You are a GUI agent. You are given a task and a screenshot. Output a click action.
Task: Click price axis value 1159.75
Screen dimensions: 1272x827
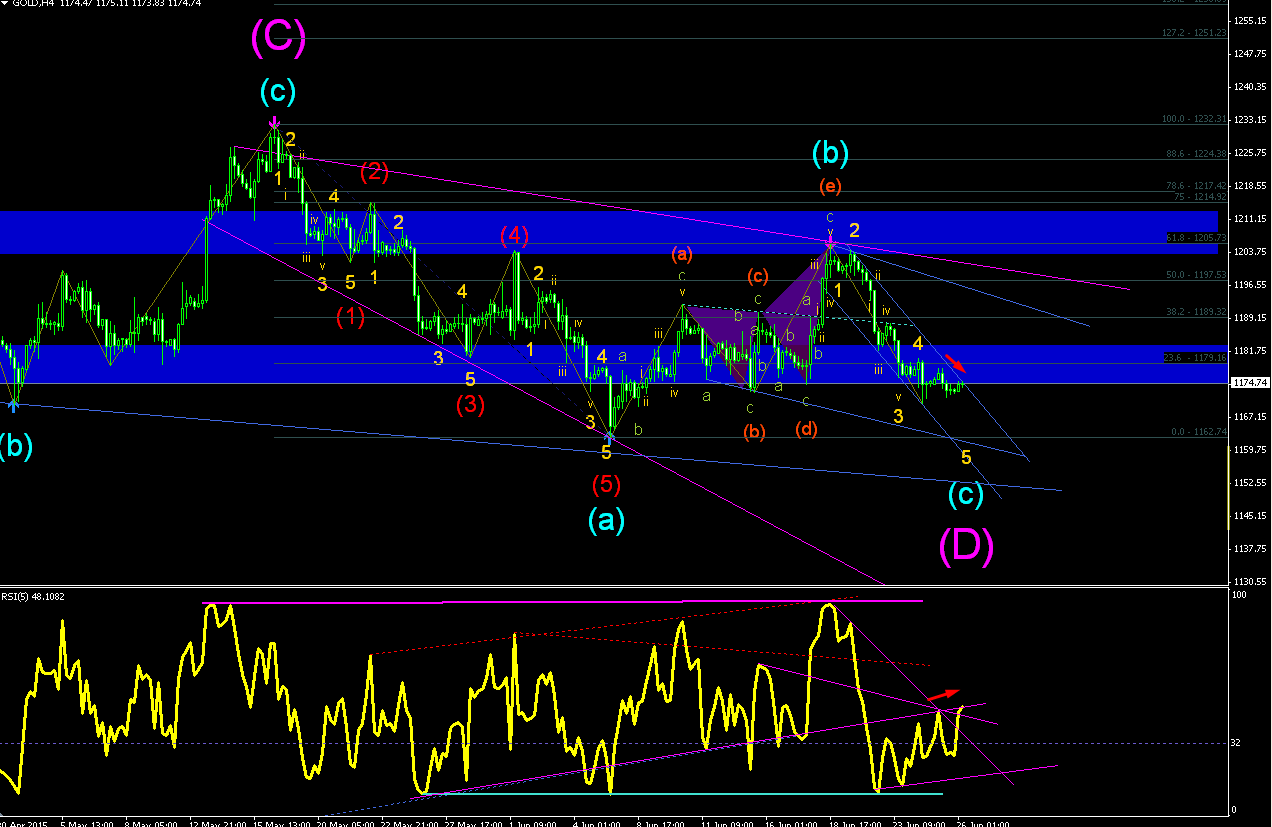[x=1250, y=450]
